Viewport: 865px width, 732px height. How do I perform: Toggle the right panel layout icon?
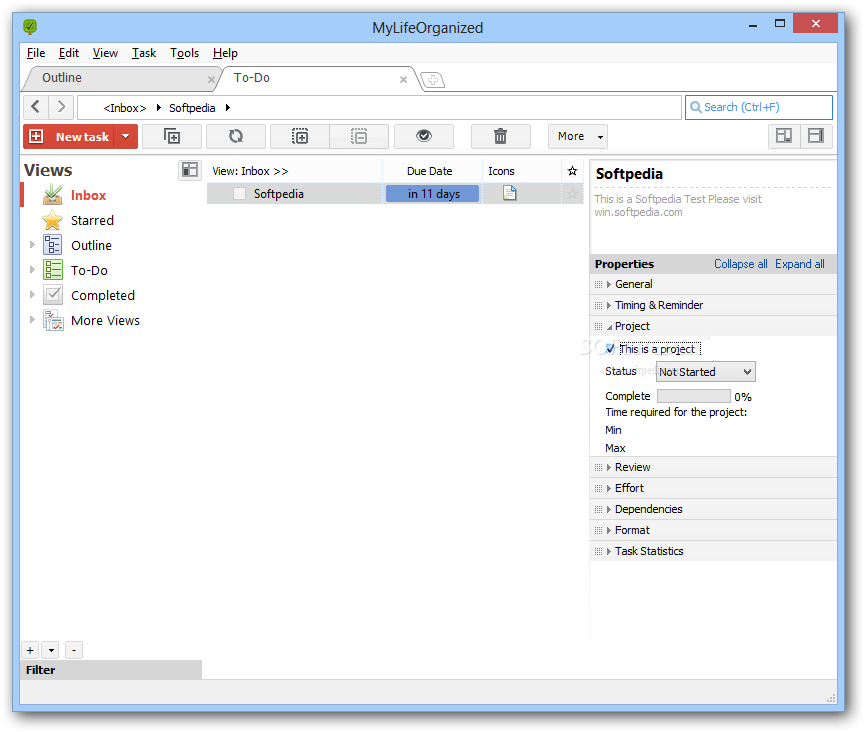(816, 136)
